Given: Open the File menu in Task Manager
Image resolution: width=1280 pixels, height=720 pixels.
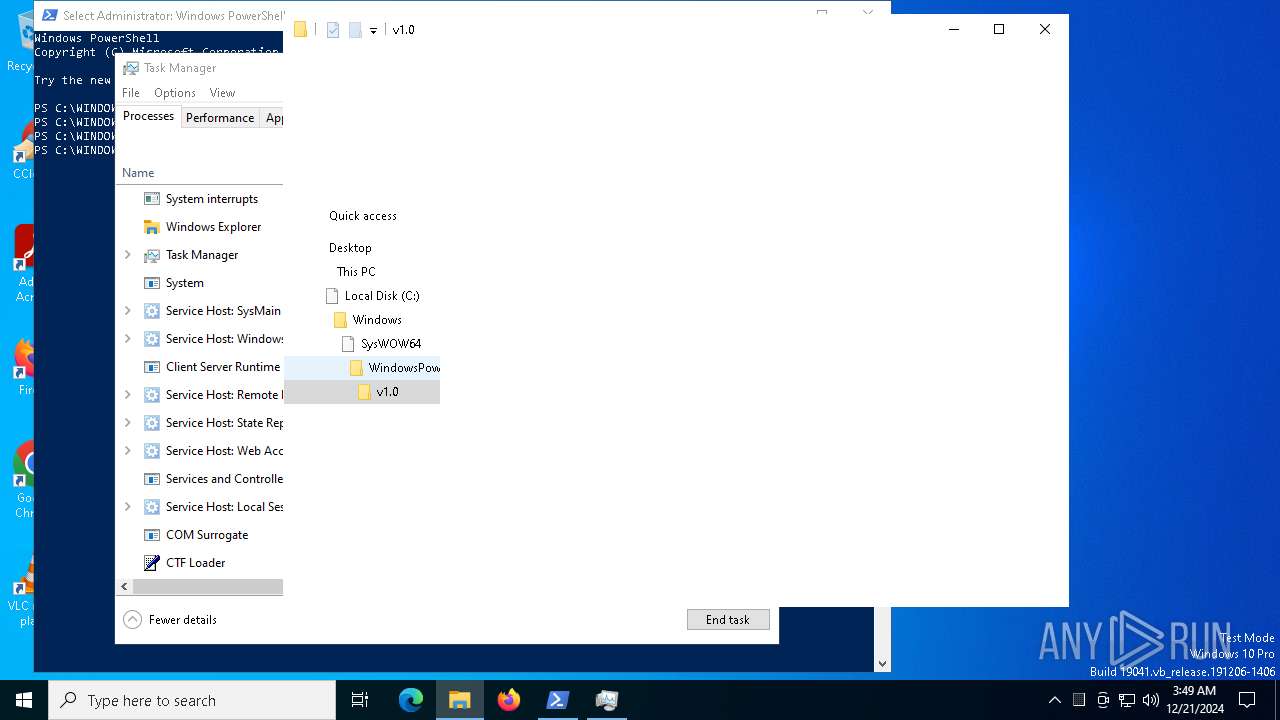Looking at the screenshot, I should [131, 93].
